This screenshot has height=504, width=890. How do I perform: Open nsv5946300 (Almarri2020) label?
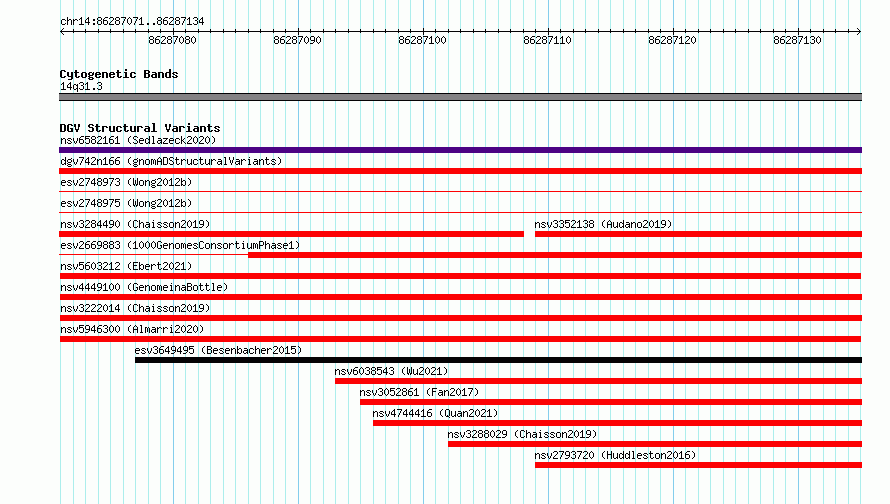click(x=132, y=329)
